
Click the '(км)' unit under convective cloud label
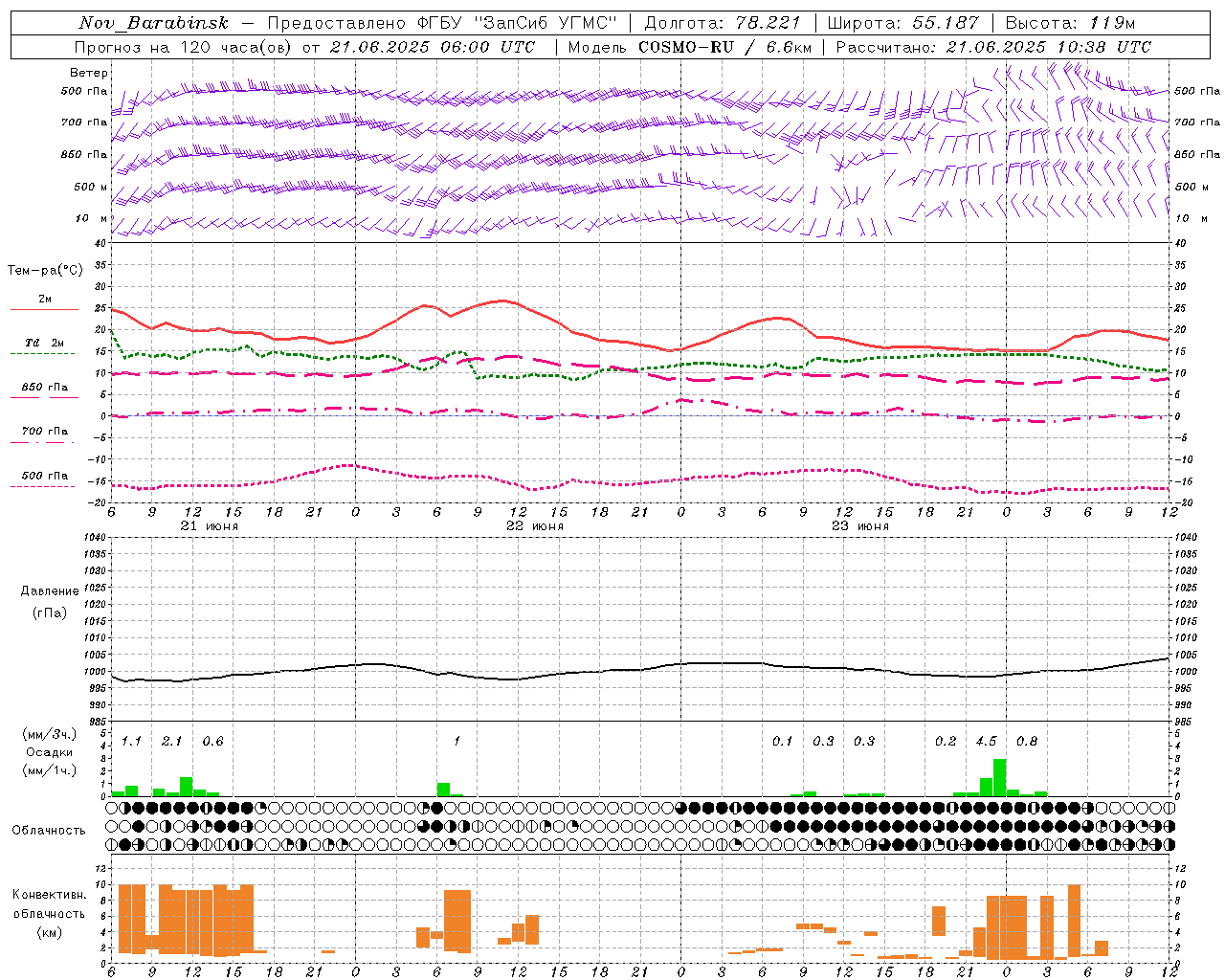click(50, 932)
